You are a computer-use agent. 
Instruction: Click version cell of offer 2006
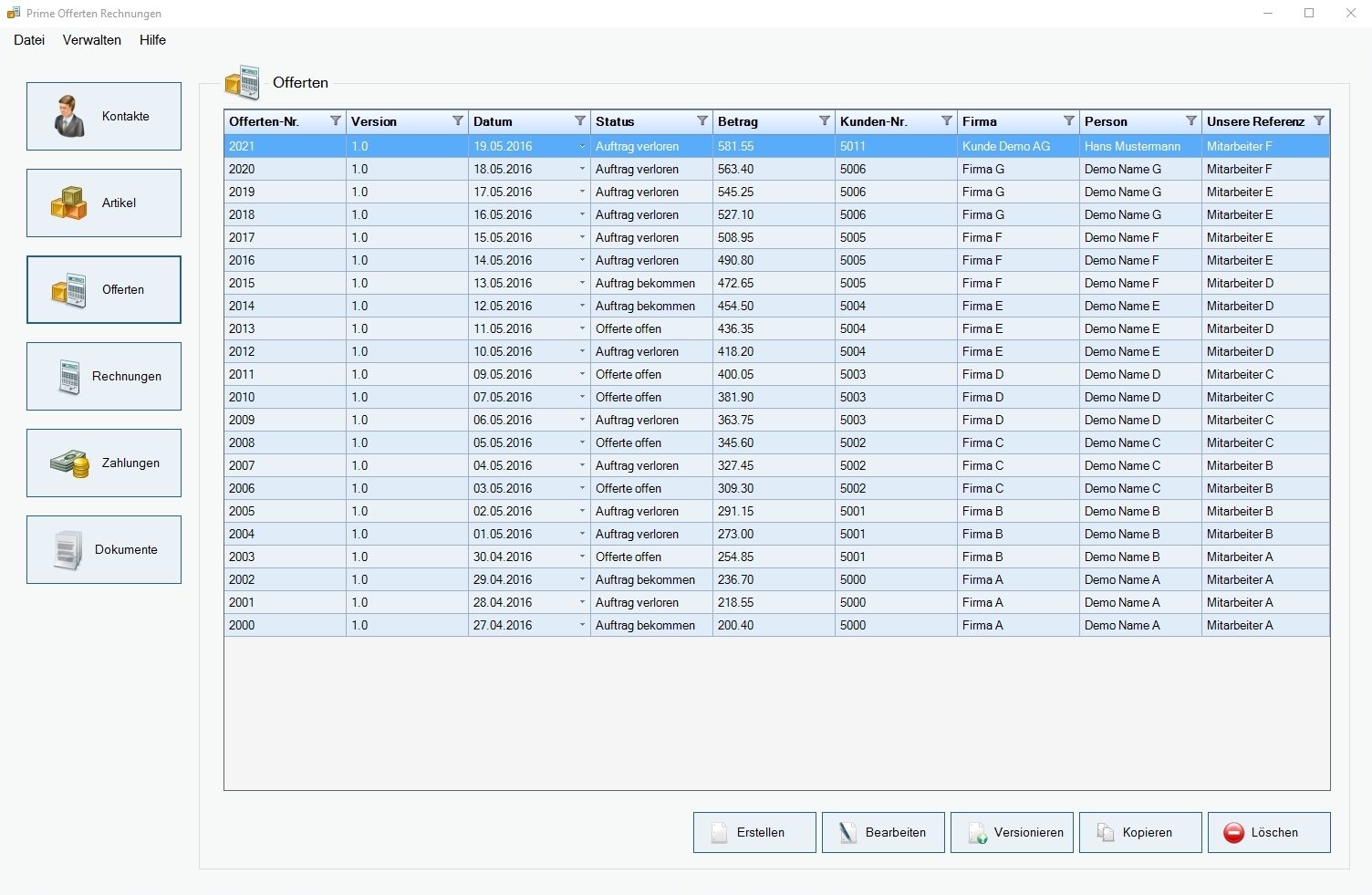(408, 488)
